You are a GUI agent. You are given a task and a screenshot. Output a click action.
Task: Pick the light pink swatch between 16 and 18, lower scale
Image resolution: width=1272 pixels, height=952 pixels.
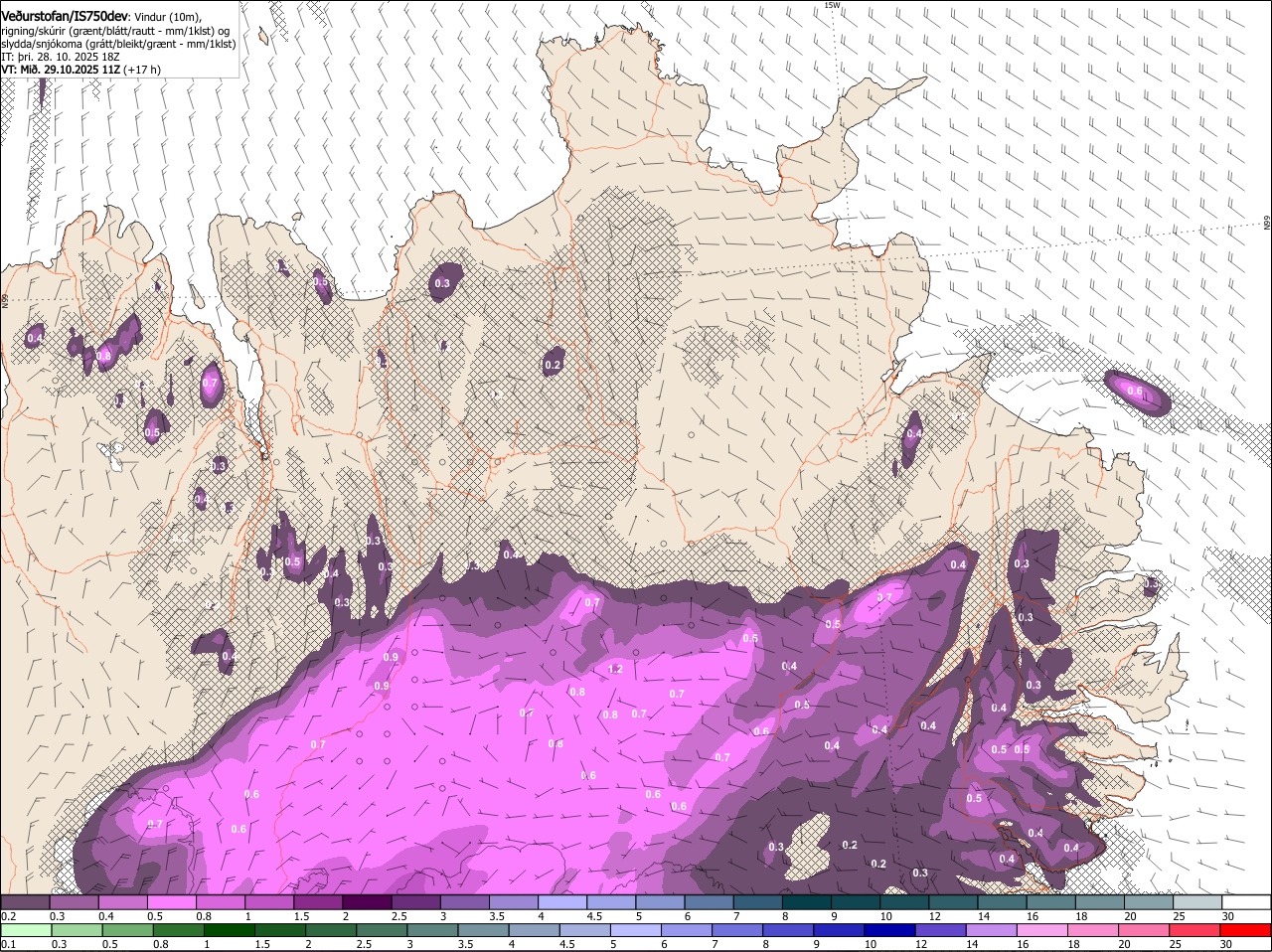click(1043, 930)
